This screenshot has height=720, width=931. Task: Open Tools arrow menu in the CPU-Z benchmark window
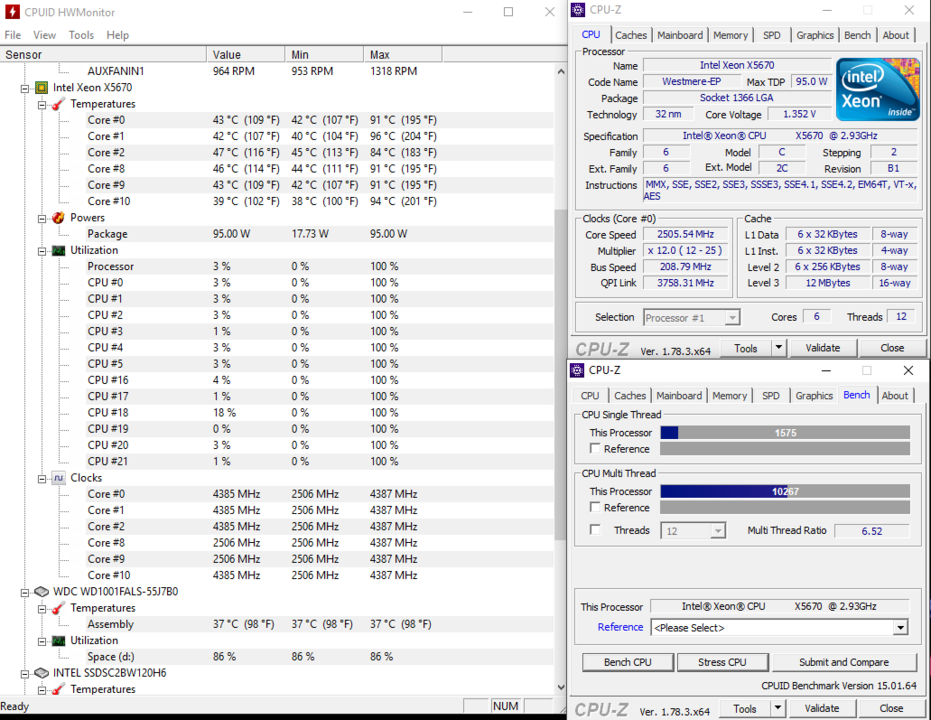[777, 708]
